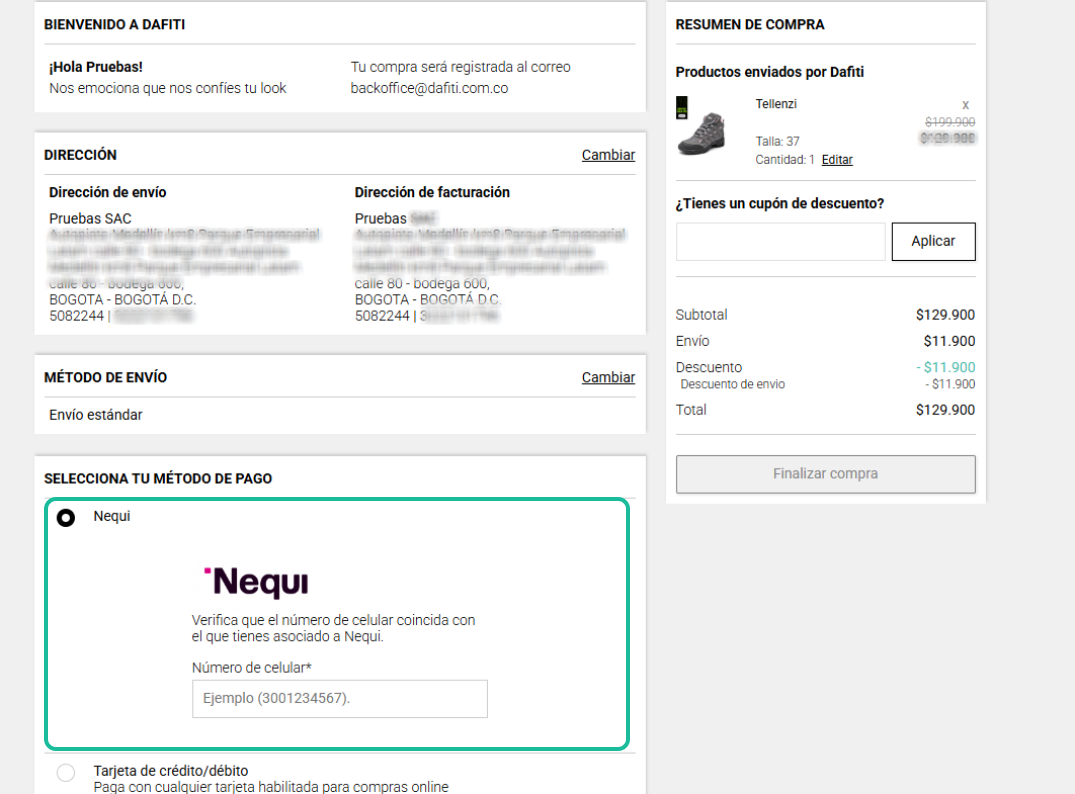The image size is (1075, 794).
Task: Select the Tarjeta de crédito/débito payment option
Action: tap(66, 772)
